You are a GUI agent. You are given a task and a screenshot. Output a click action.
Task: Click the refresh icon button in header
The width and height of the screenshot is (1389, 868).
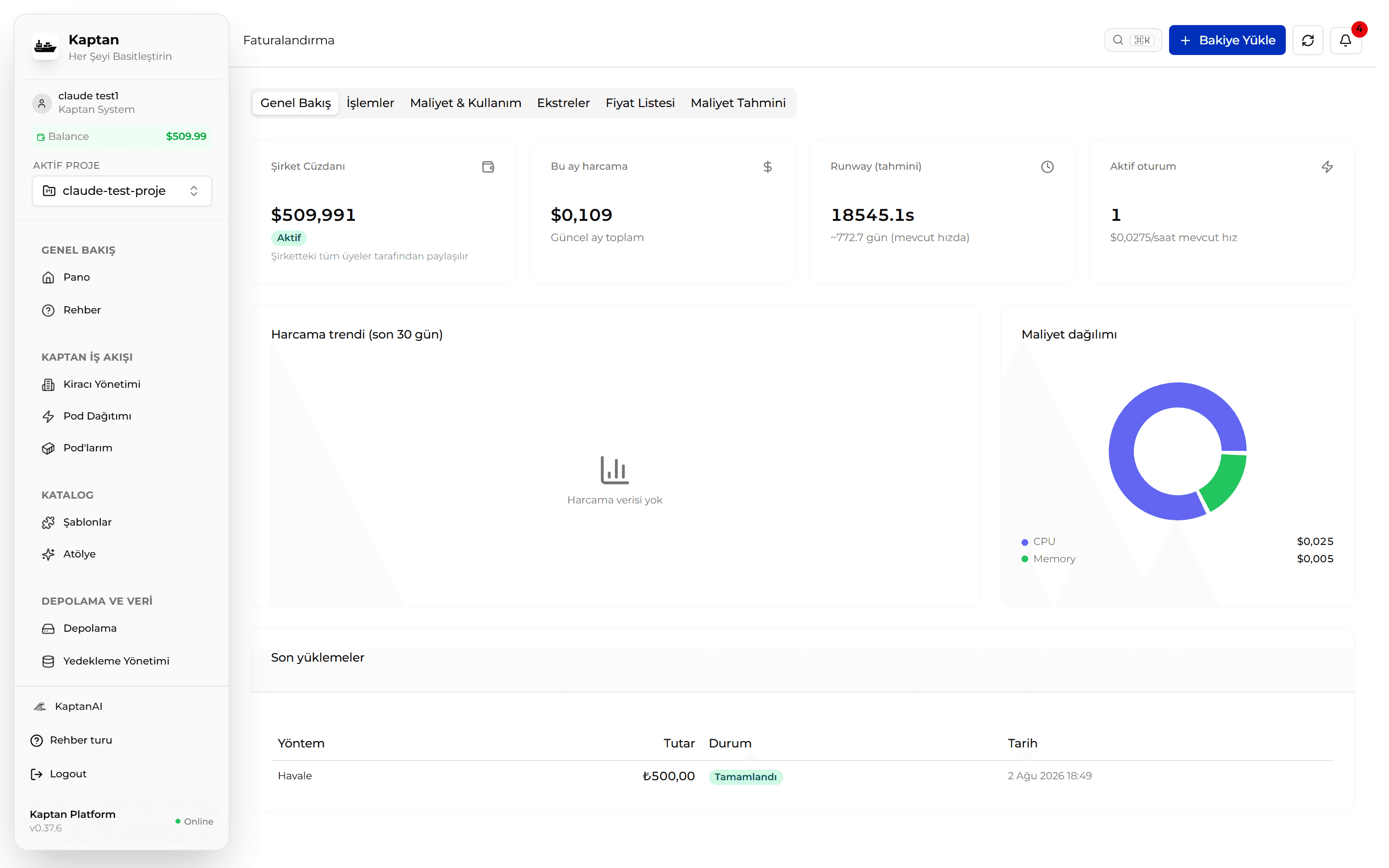(x=1307, y=40)
